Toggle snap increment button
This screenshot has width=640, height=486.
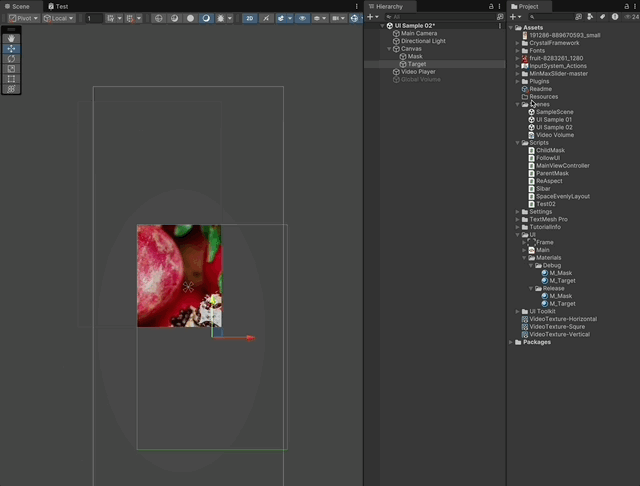[130, 18]
